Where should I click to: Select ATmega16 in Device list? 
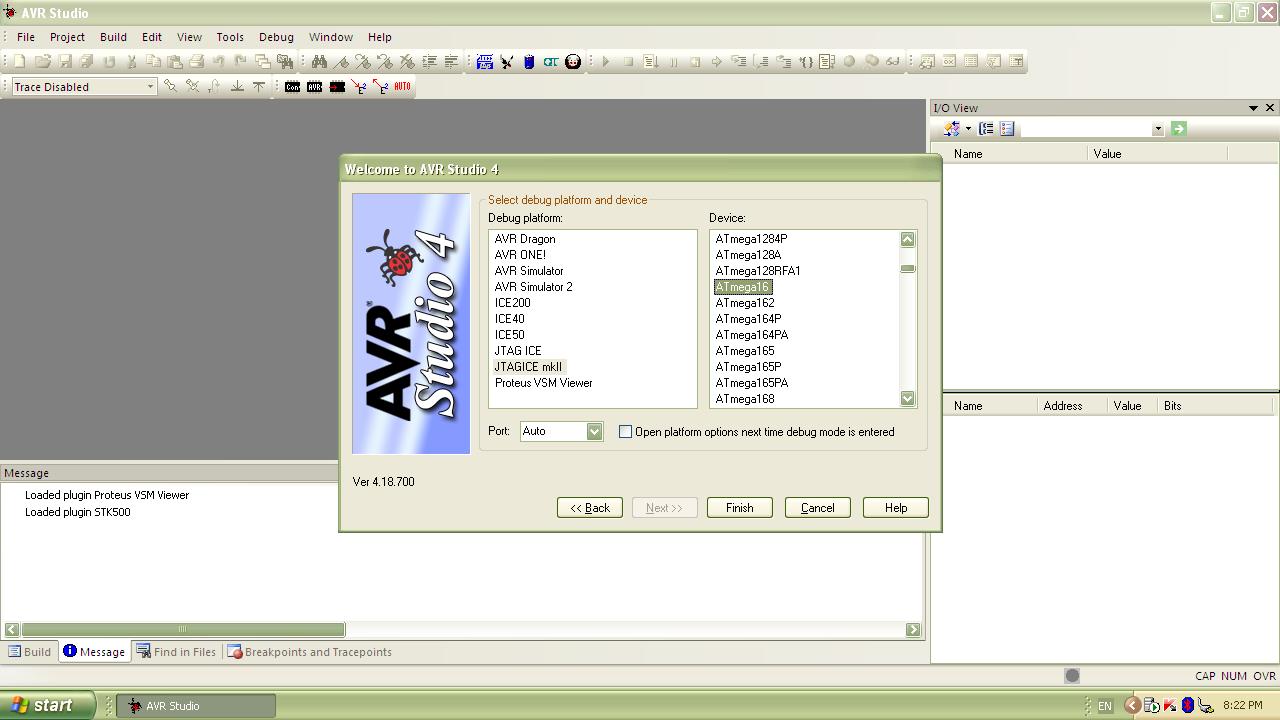(x=742, y=287)
